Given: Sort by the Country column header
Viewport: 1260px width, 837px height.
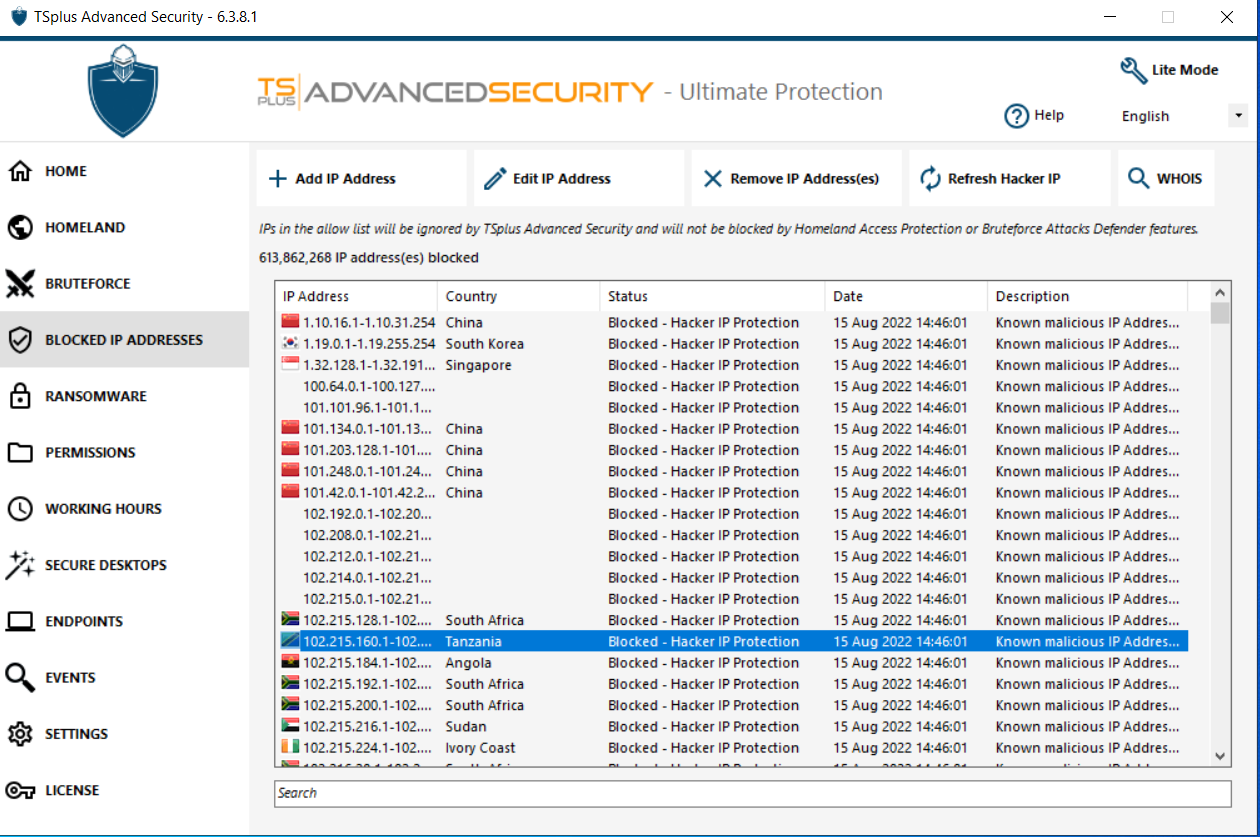Looking at the screenshot, I should point(519,297).
